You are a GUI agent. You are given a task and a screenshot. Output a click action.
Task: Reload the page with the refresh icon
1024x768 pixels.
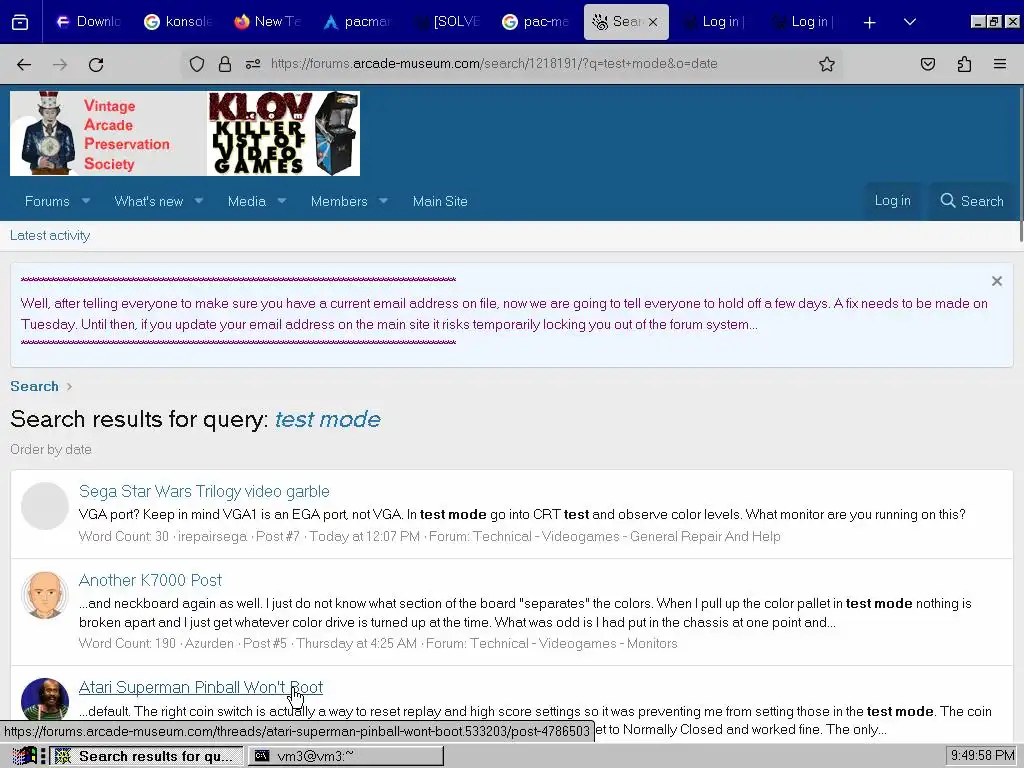[96, 64]
